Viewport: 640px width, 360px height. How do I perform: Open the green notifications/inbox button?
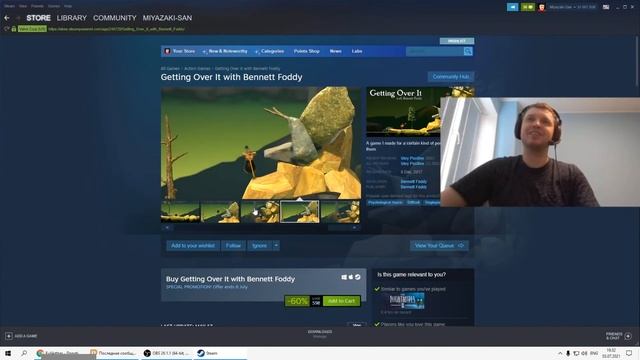pos(527,7)
